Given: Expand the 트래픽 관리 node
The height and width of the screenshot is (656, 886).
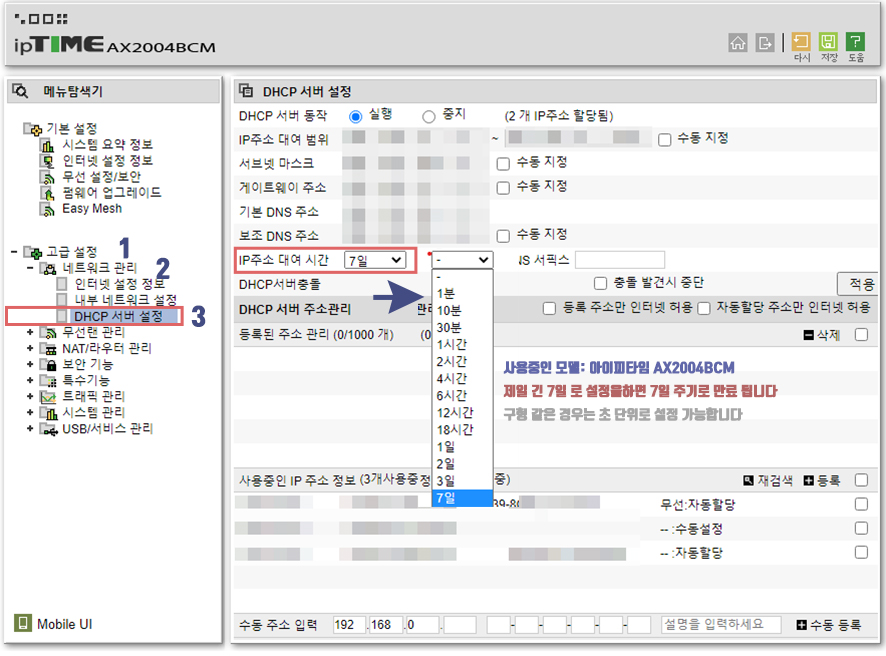Looking at the screenshot, I should [30, 396].
